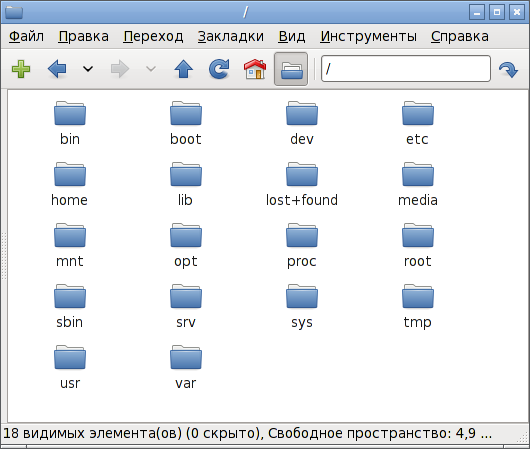Open the Правка menu

(x=83, y=36)
